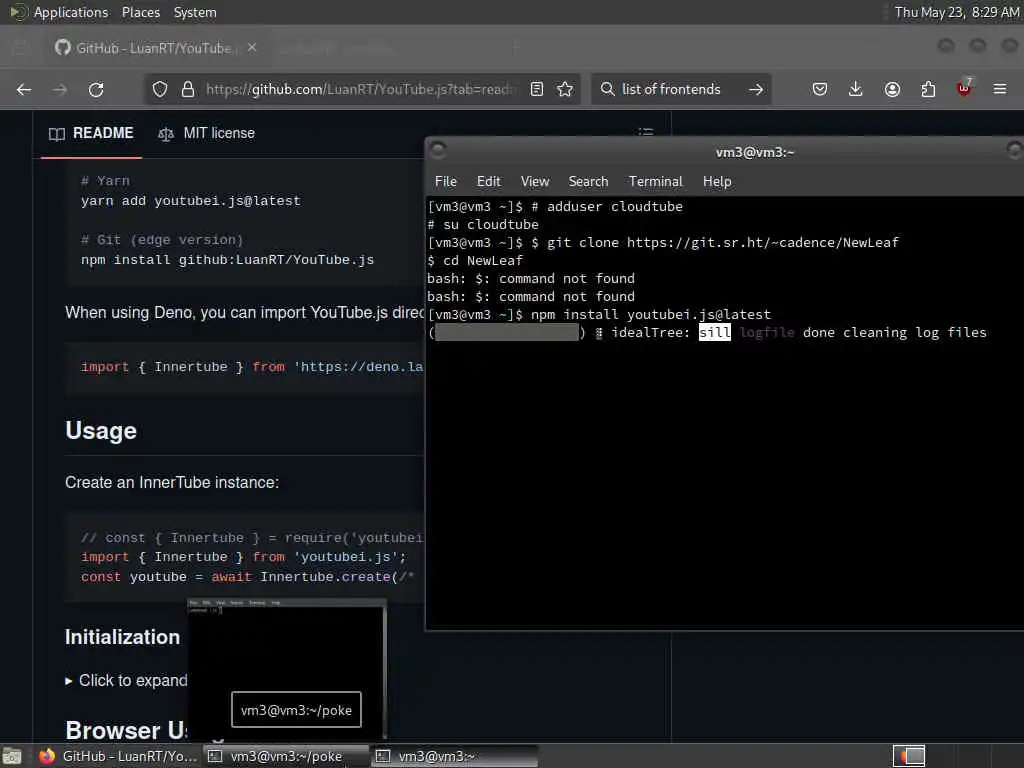Bookmark this page with the star icon
Screen dimensions: 1024x768
(x=566, y=89)
